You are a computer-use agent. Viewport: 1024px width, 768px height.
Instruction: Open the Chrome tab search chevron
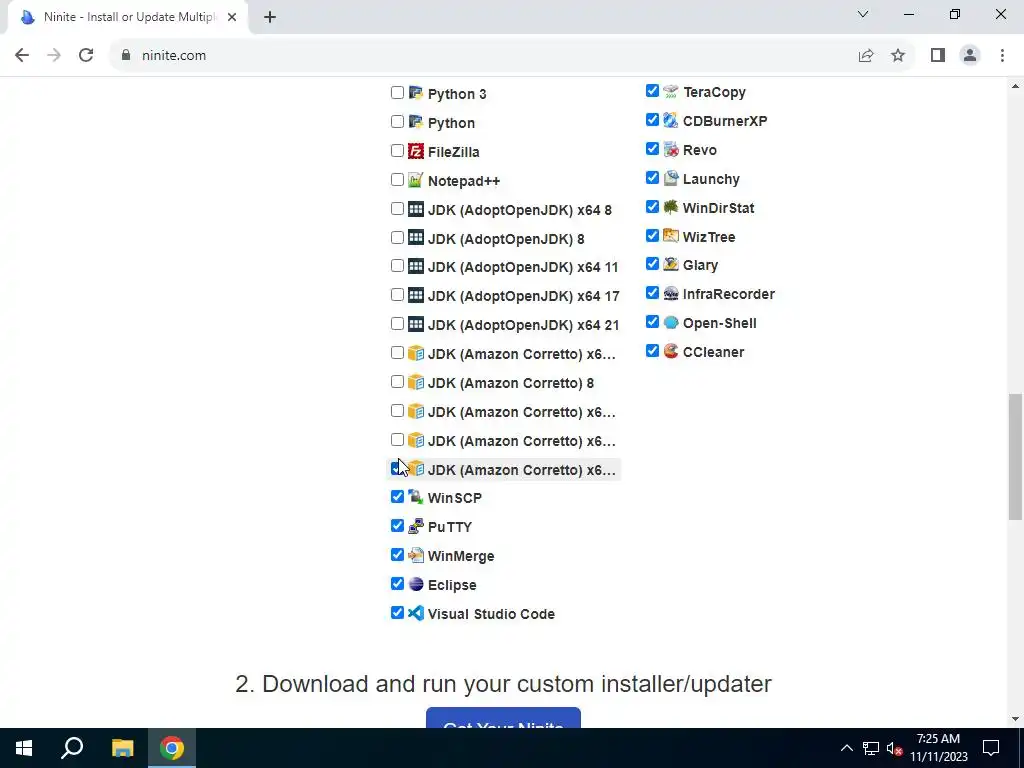click(x=863, y=14)
